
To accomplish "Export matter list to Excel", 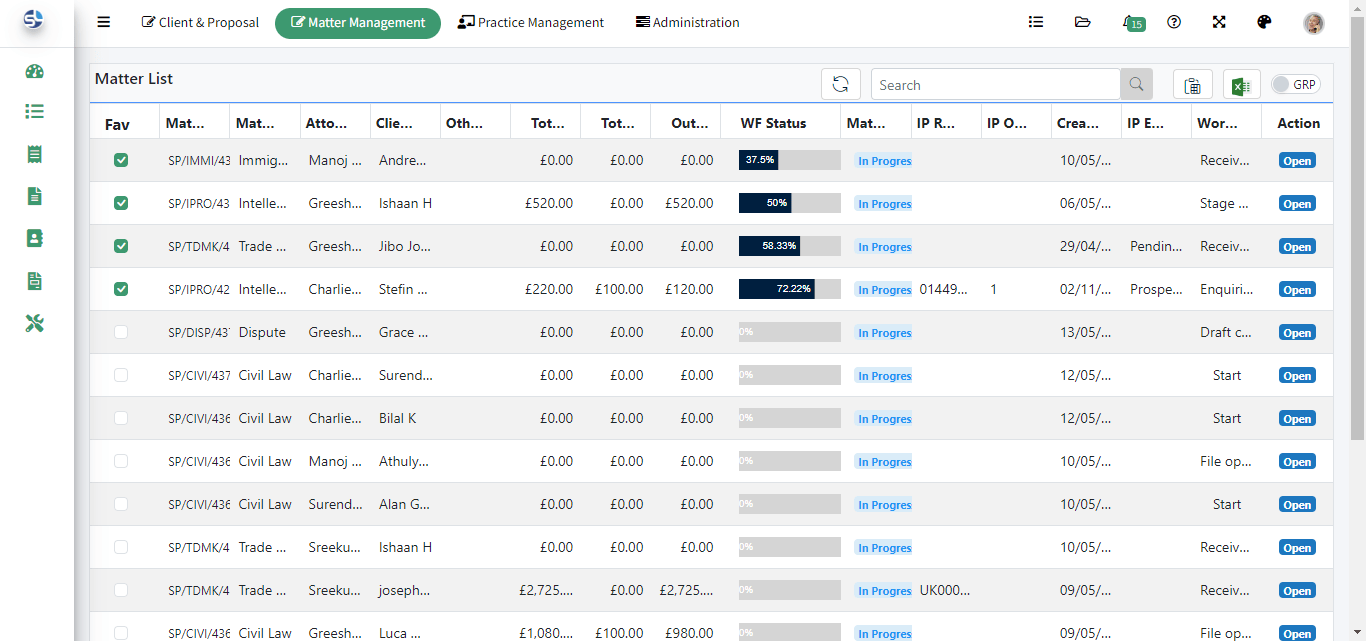I will (x=1241, y=85).
